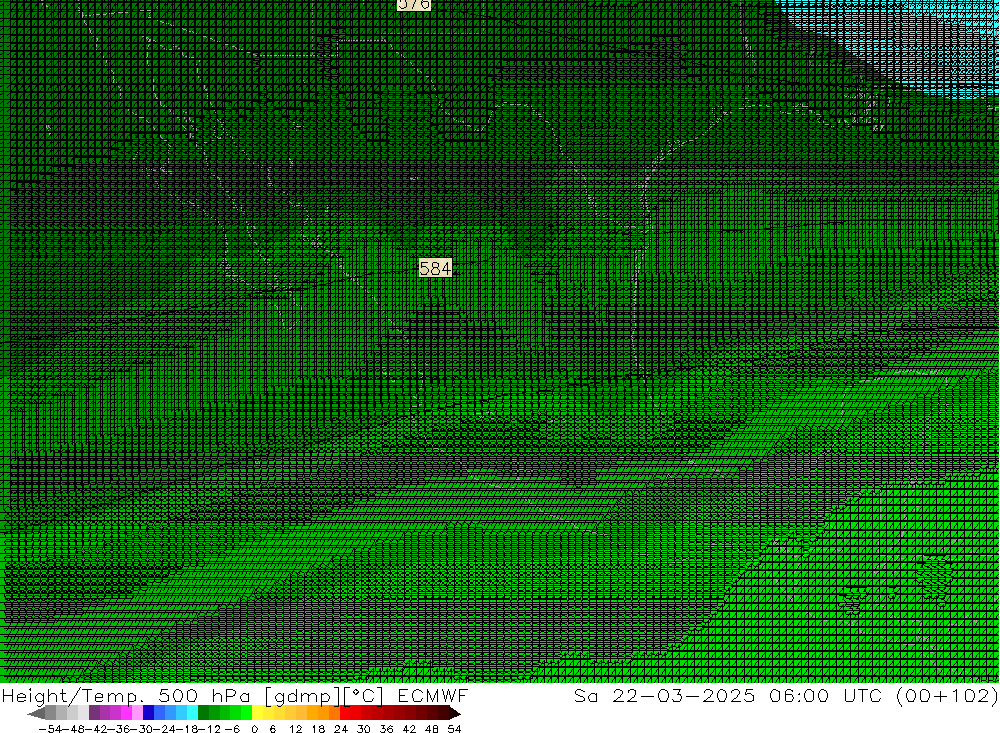The height and width of the screenshot is (733, 1000).
Task: Click the dark blue -30 °C legend swatch
Action: click(148, 713)
